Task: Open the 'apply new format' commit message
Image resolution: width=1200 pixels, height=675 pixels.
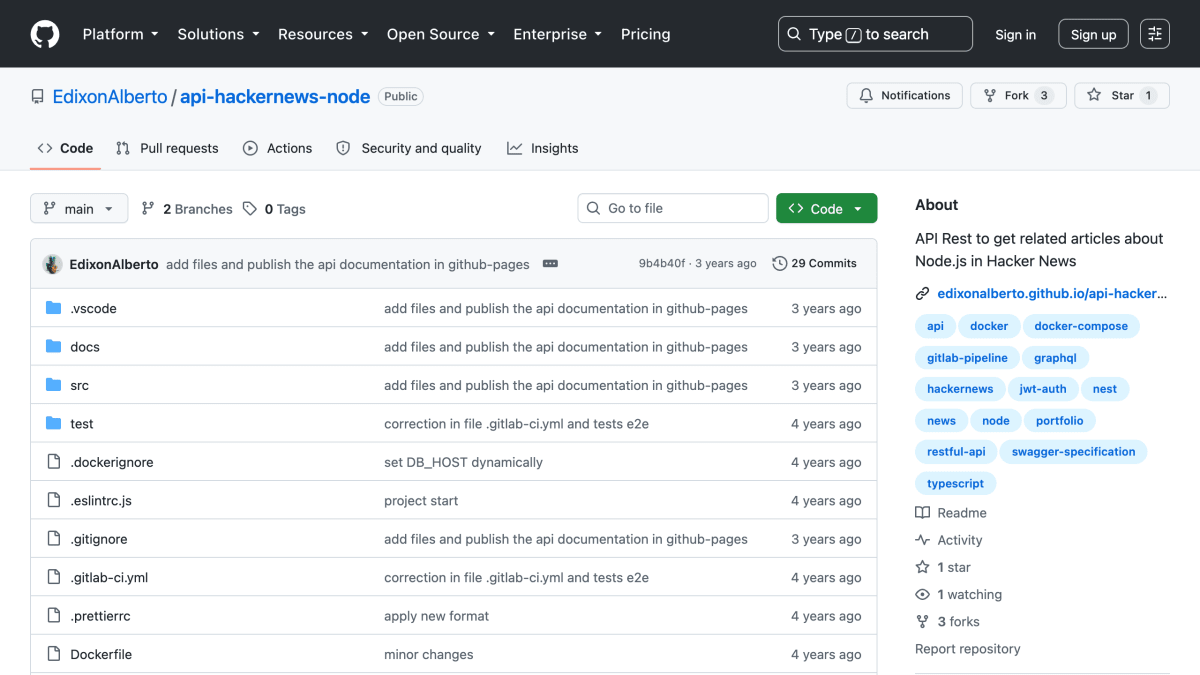Action: pos(436,616)
